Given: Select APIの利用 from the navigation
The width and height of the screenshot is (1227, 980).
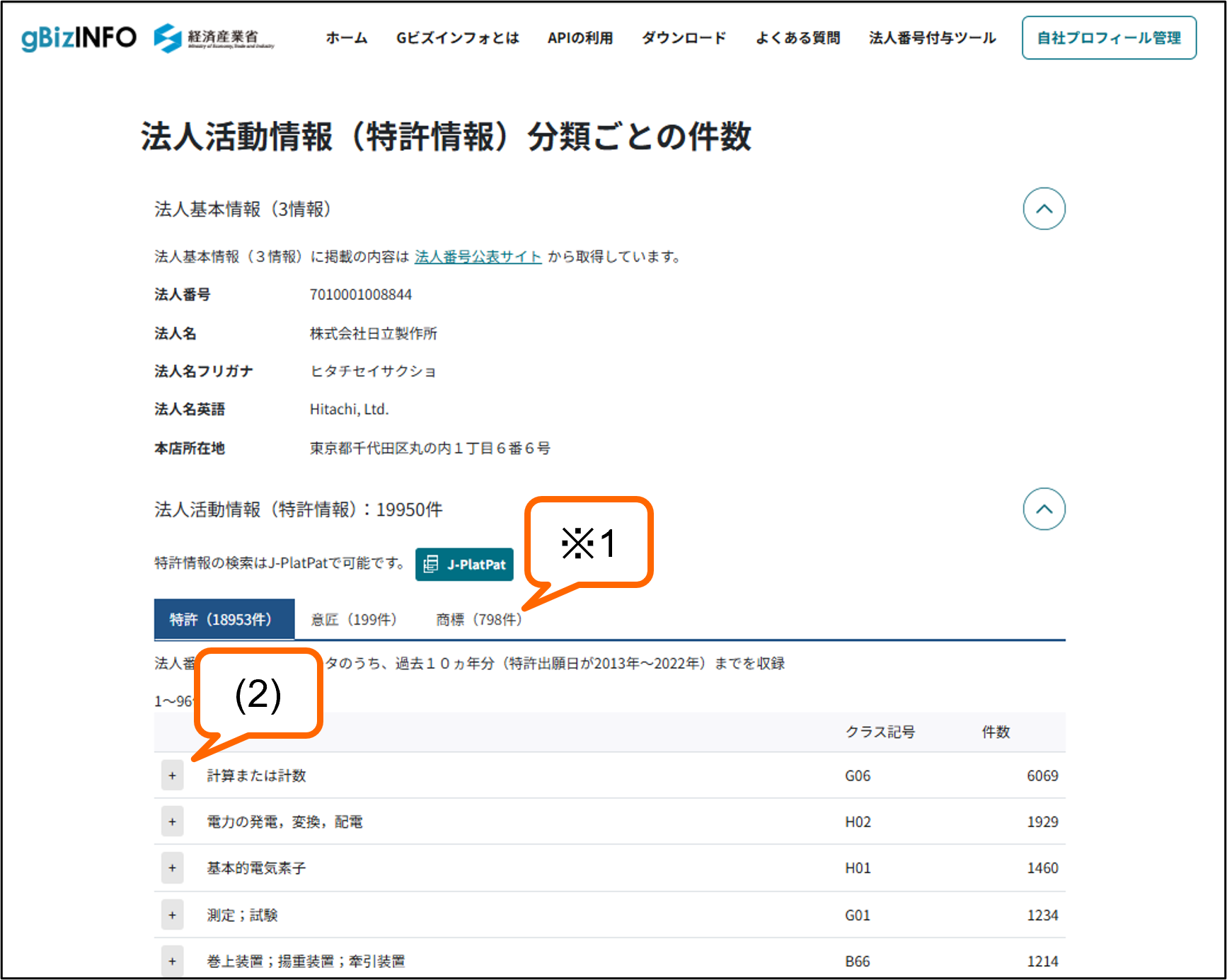Looking at the screenshot, I should tap(580, 38).
